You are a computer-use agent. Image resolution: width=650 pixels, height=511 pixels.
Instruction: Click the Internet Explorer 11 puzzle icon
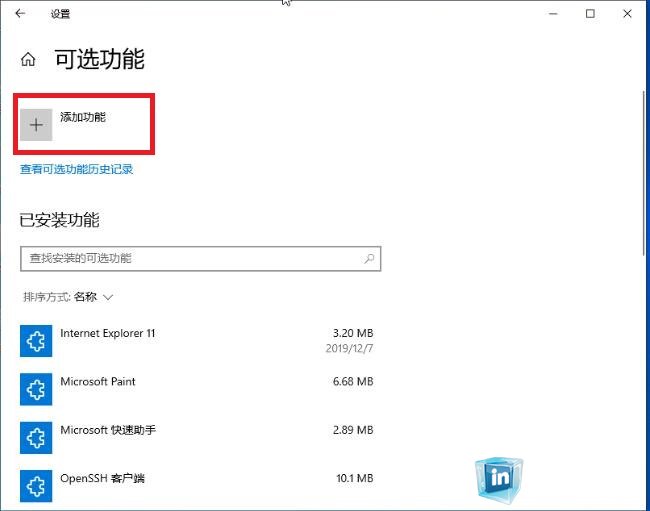[36, 341]
